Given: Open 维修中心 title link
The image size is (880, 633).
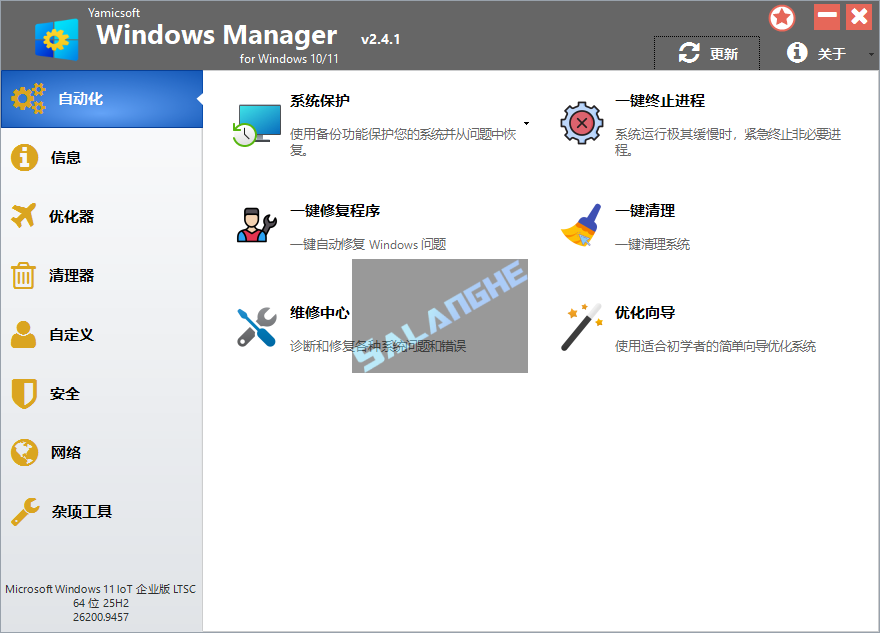Looking at the screenshot, I should pyautogui.click(x=319, y=313).
